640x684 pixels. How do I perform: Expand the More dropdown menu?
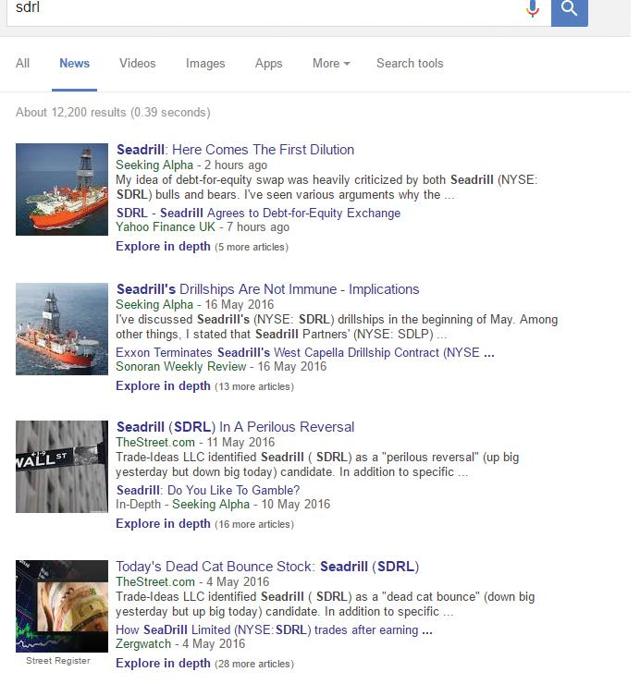(x=331, y=63)
